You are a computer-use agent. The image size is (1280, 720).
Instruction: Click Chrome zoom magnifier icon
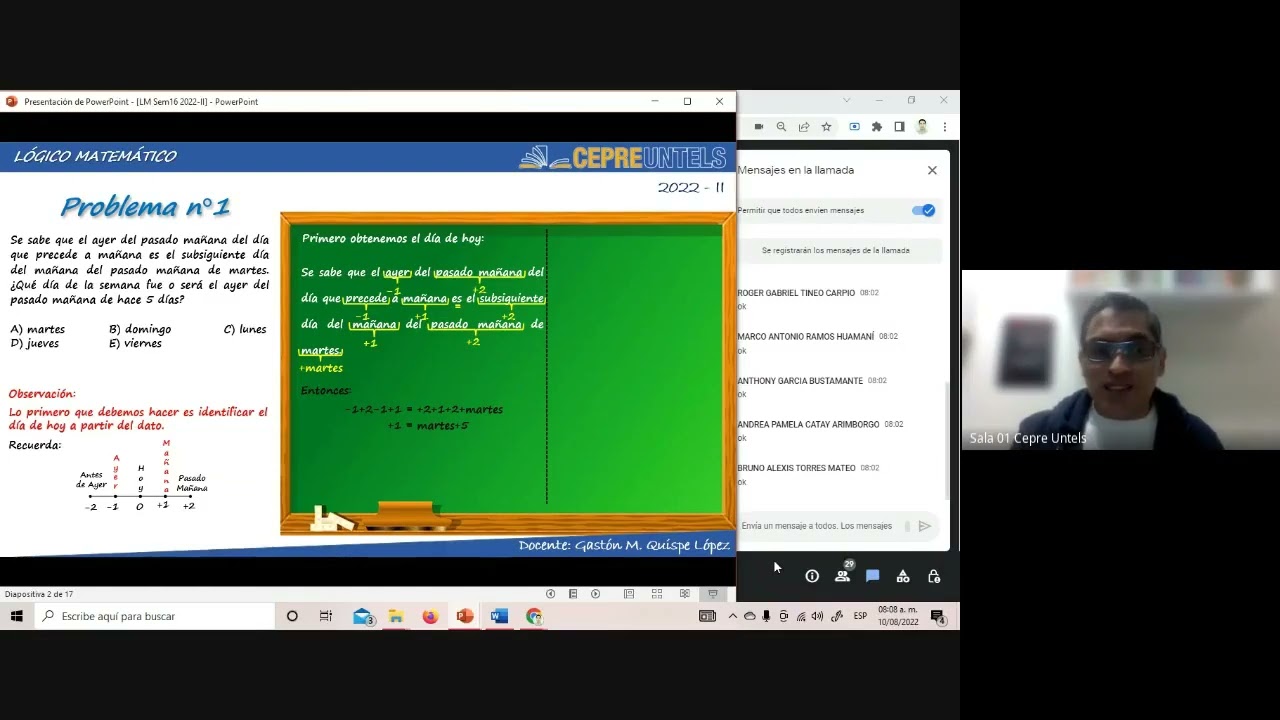(781, 127)
